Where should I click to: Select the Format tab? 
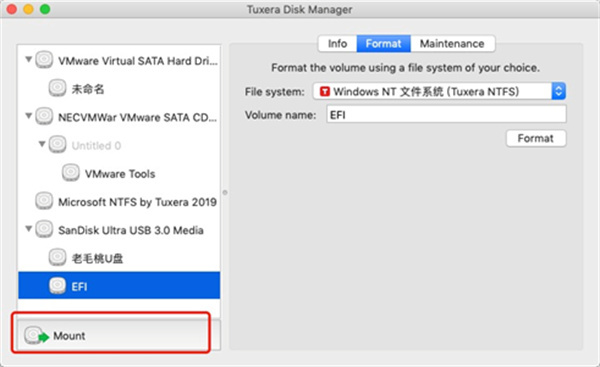pos(383,44)
